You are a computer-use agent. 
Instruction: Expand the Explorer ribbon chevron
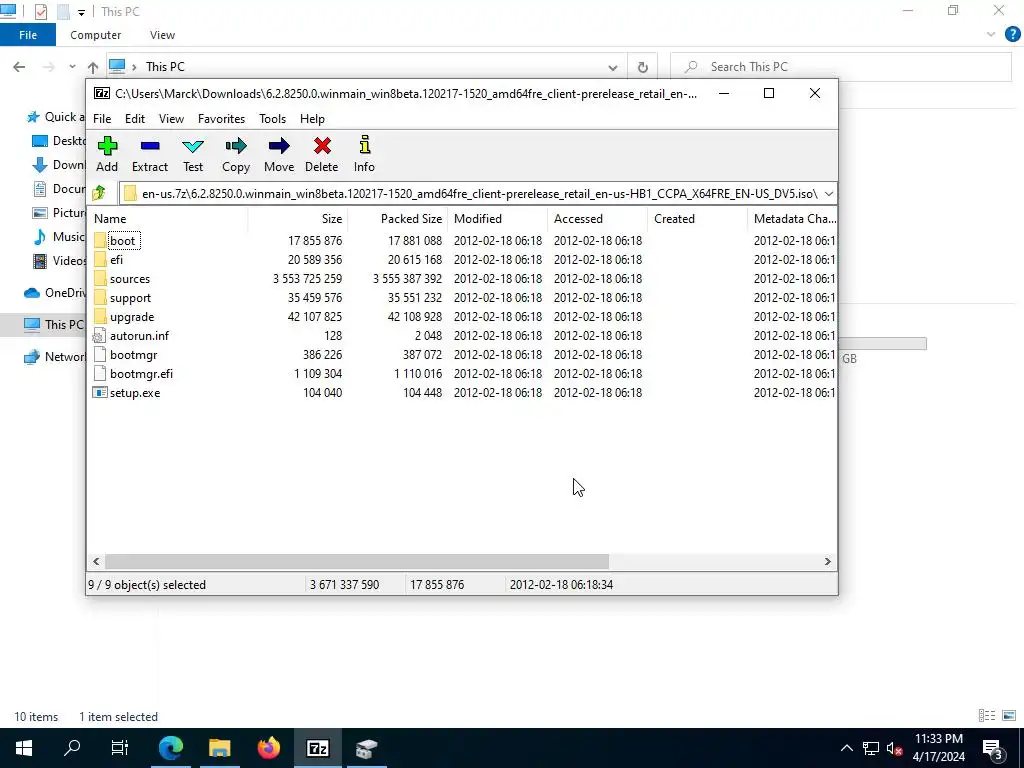point(991,35)
